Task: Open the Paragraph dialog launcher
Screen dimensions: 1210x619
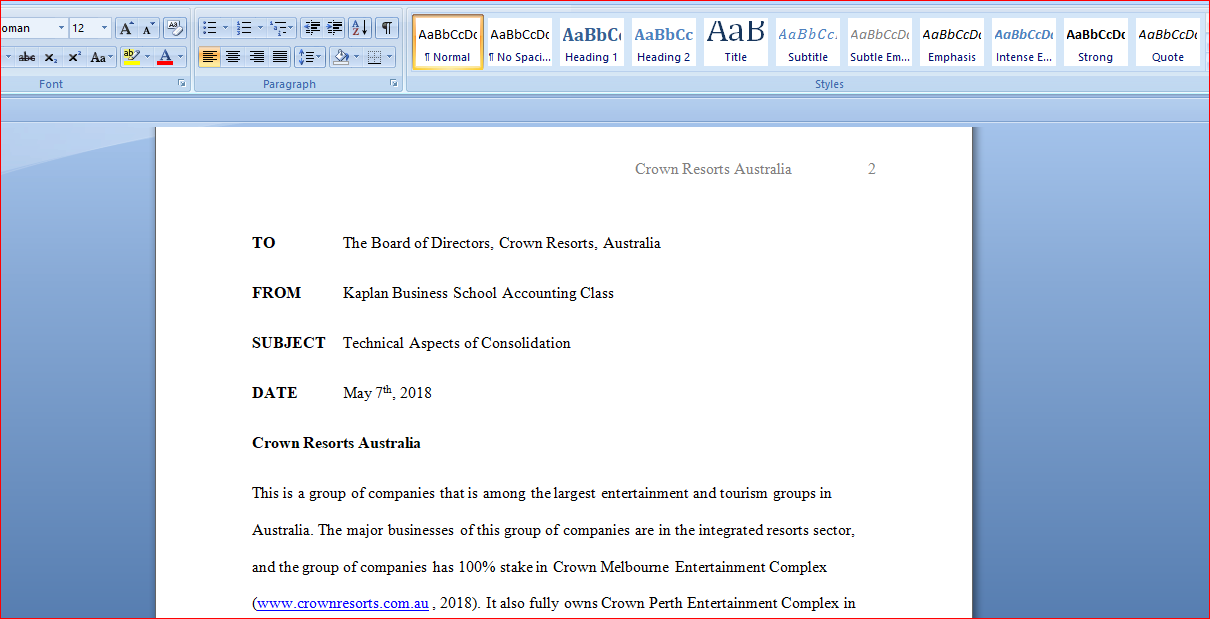Action: coord(394,84)
